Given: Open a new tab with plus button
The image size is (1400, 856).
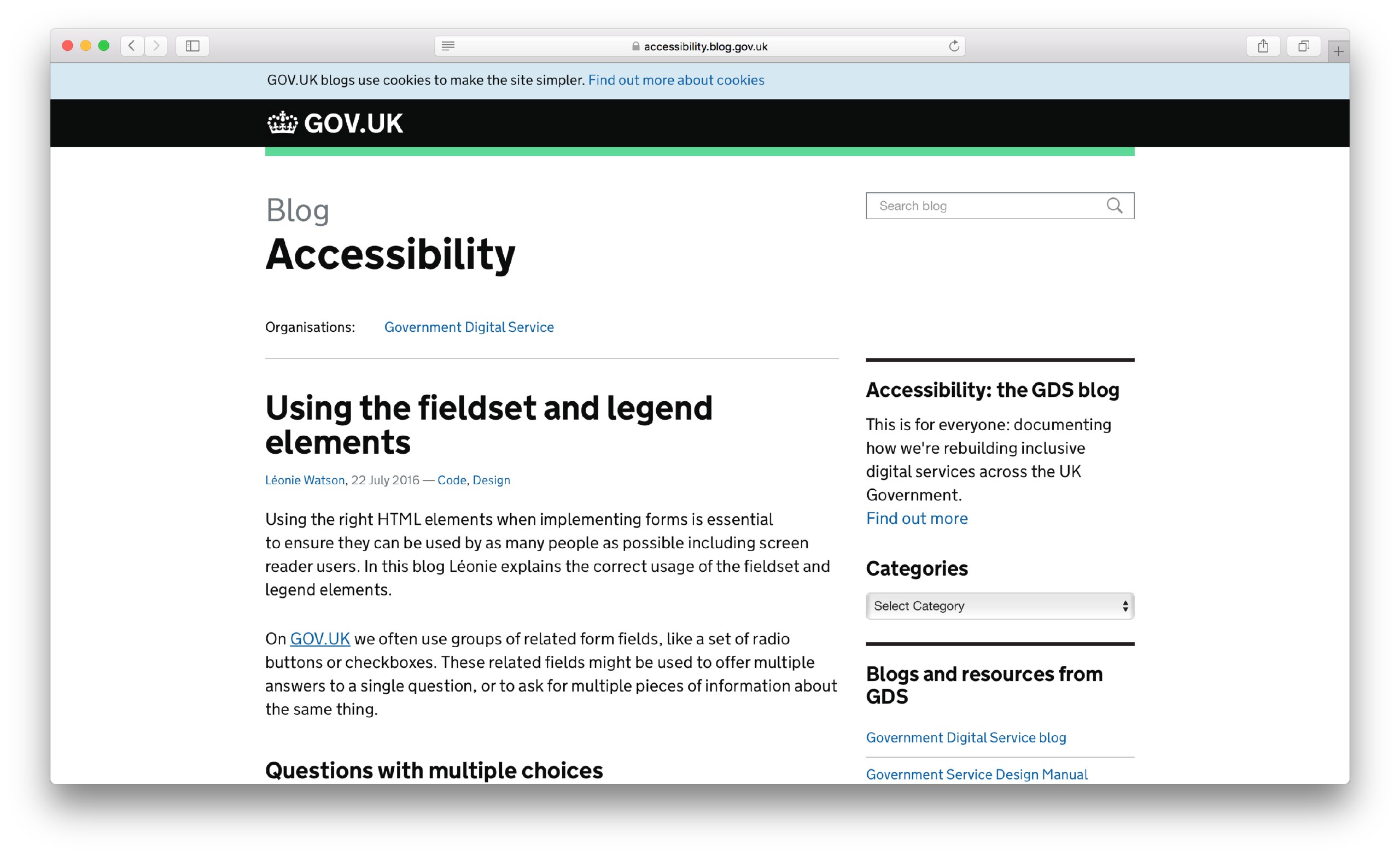Looking at the screenshot, I should click(x=1338, y=52).
